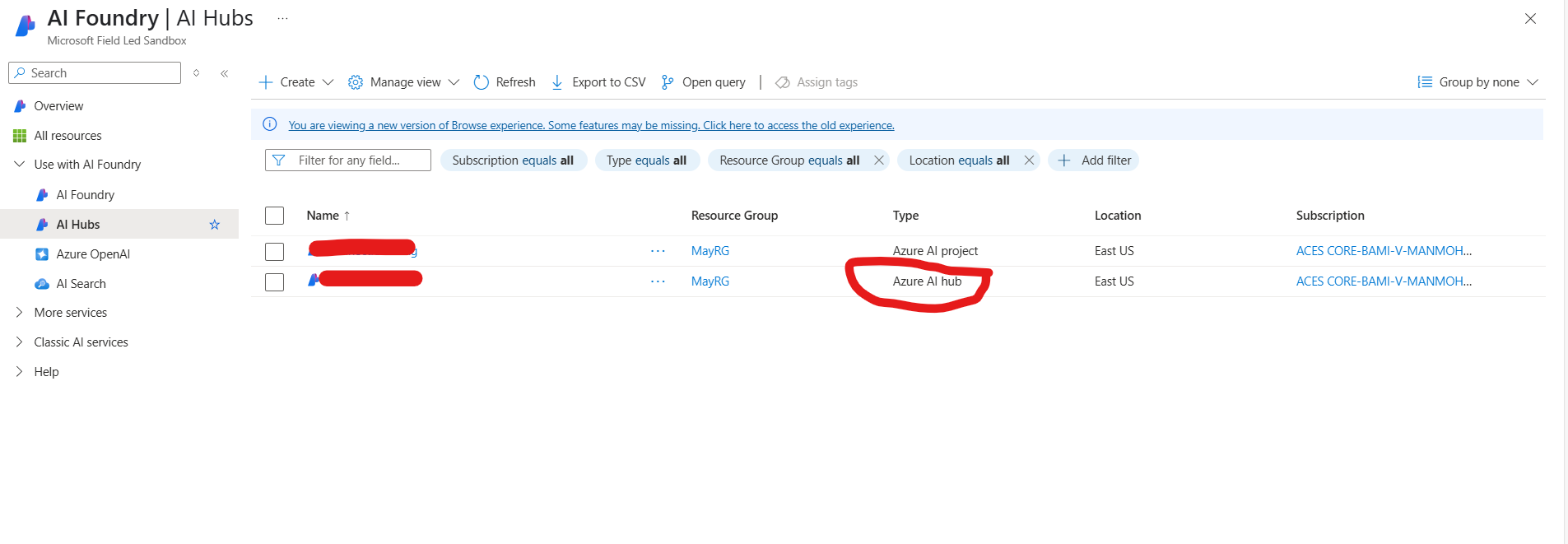Open All resources in the sidebar
The height and width of the screenshot is (544, 1568).
tap(67, 136)
